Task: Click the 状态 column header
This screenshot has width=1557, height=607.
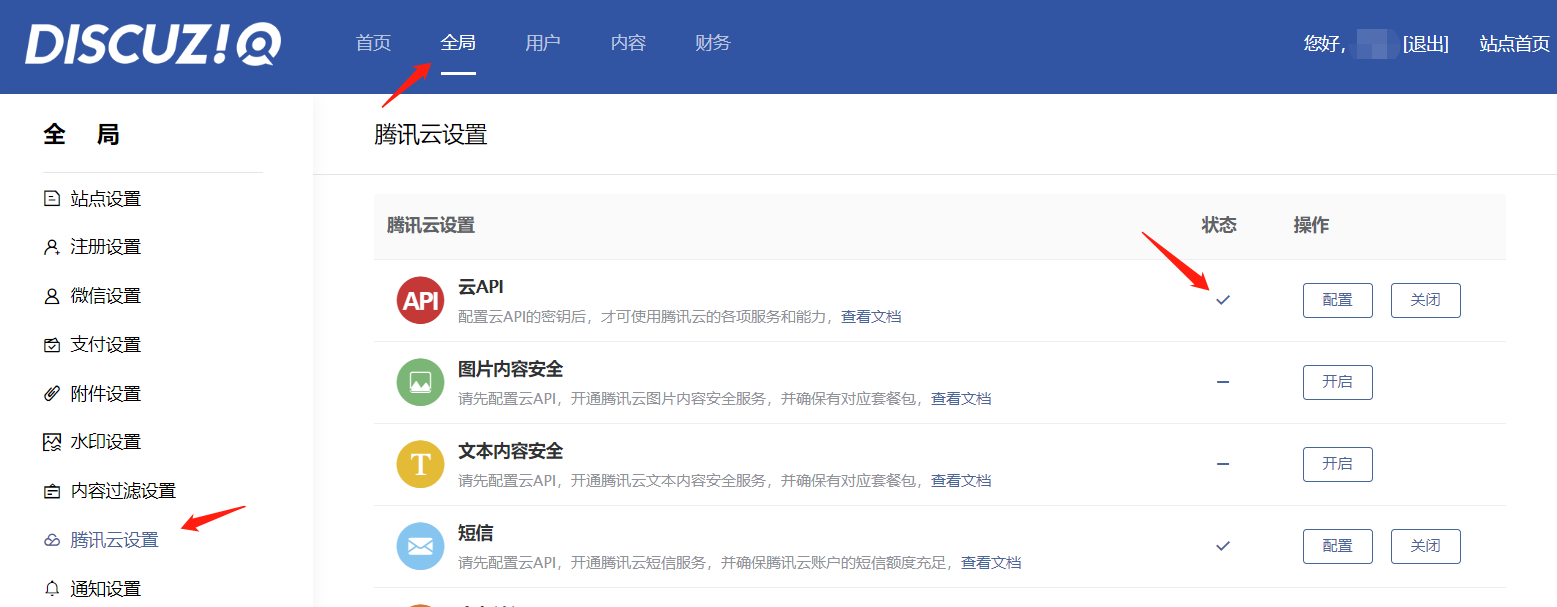Action: tap(1219, 225)
